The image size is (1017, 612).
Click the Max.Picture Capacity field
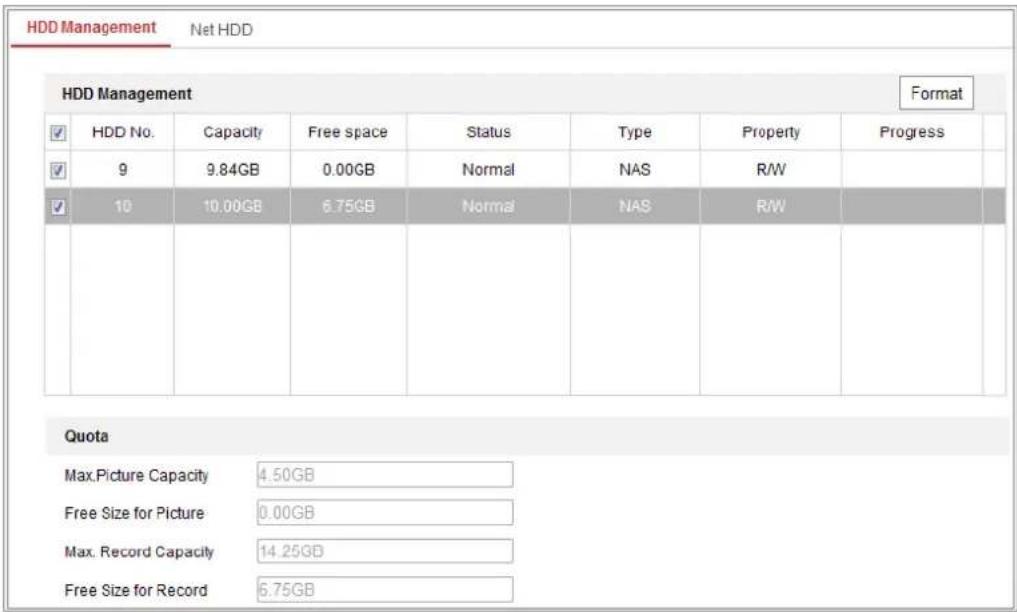pos(385,475)
